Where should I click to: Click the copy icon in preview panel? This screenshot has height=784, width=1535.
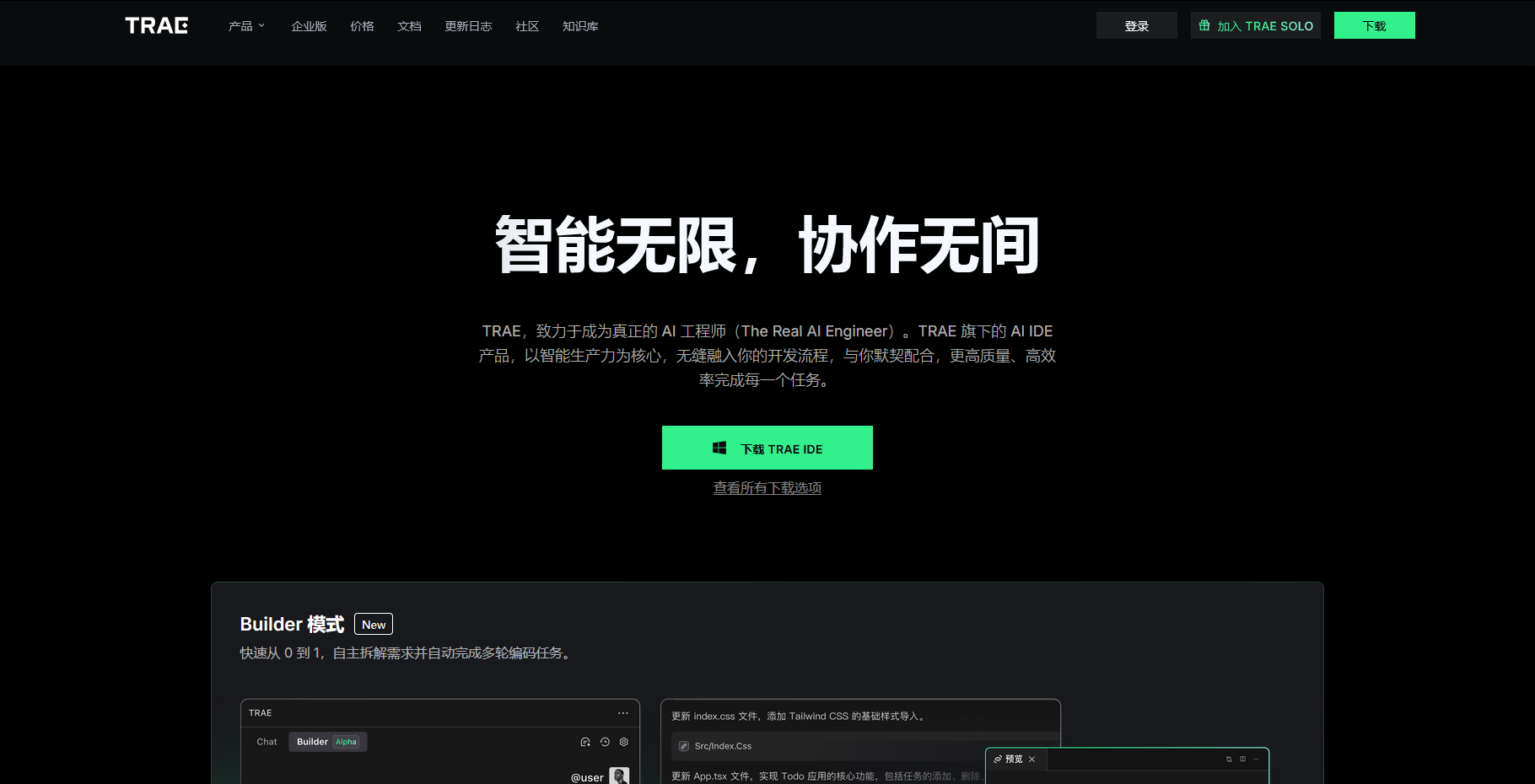1229,760
